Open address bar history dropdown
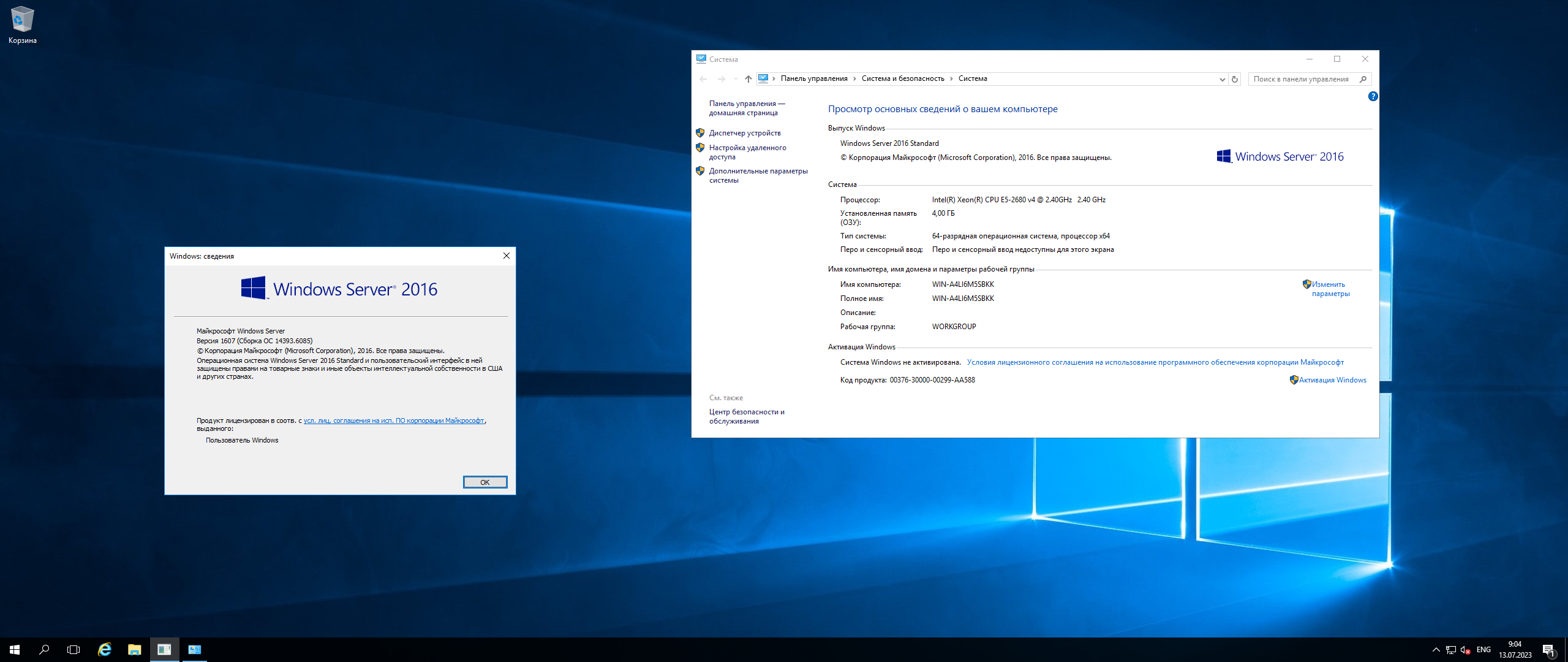 click(1222, 79)
